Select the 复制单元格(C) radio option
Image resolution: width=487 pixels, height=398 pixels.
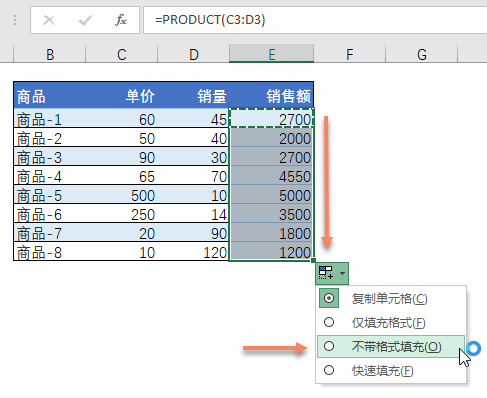[x=391, y=298]
